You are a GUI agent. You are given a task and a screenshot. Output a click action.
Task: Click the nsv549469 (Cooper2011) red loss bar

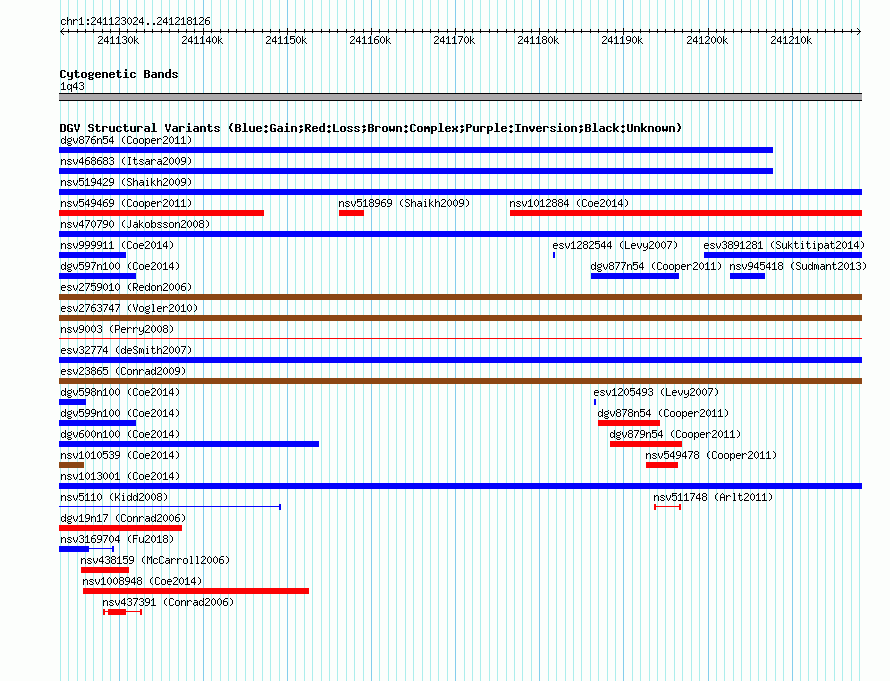click(161, 213)
